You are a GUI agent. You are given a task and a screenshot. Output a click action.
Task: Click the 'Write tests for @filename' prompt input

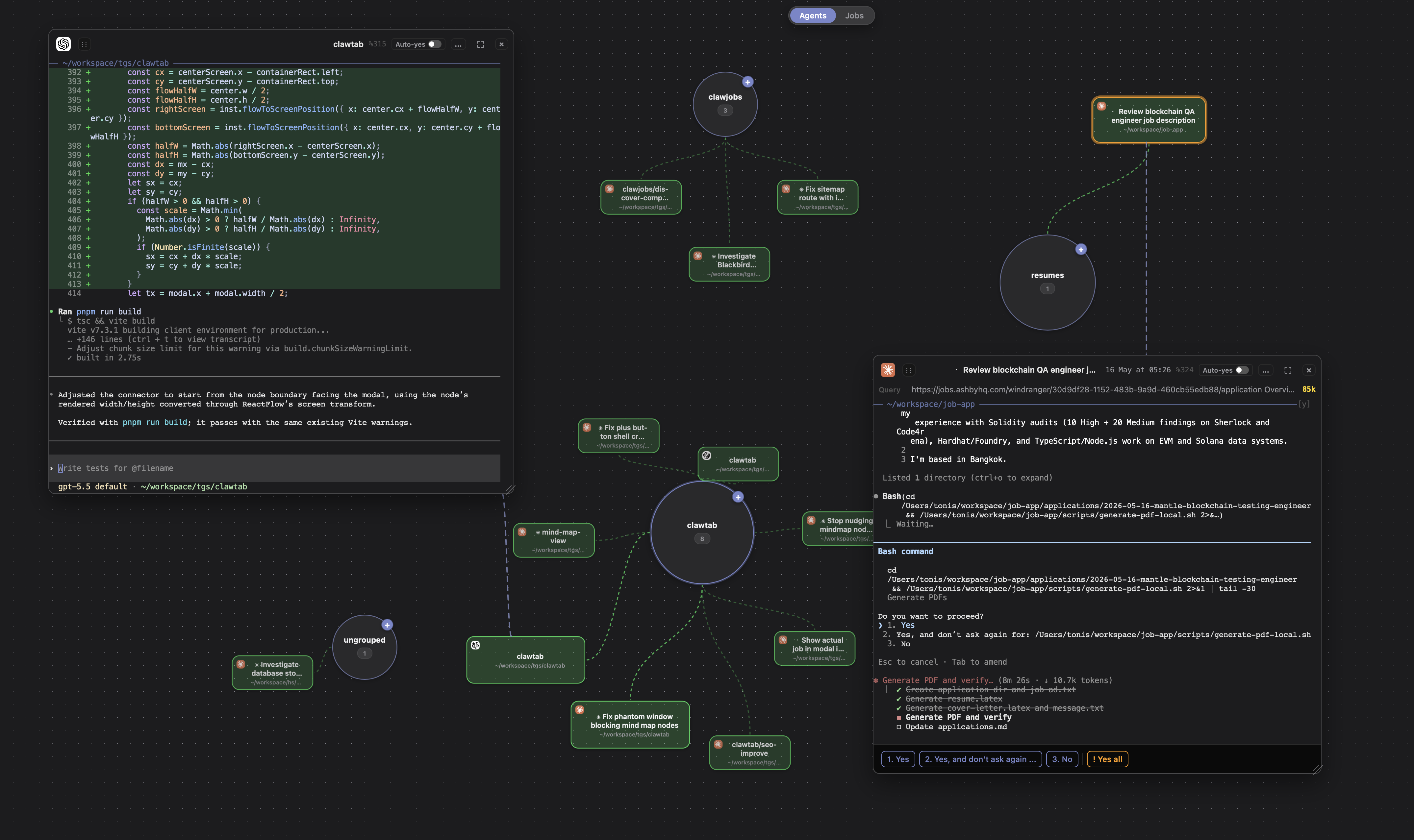click(274, 468)
